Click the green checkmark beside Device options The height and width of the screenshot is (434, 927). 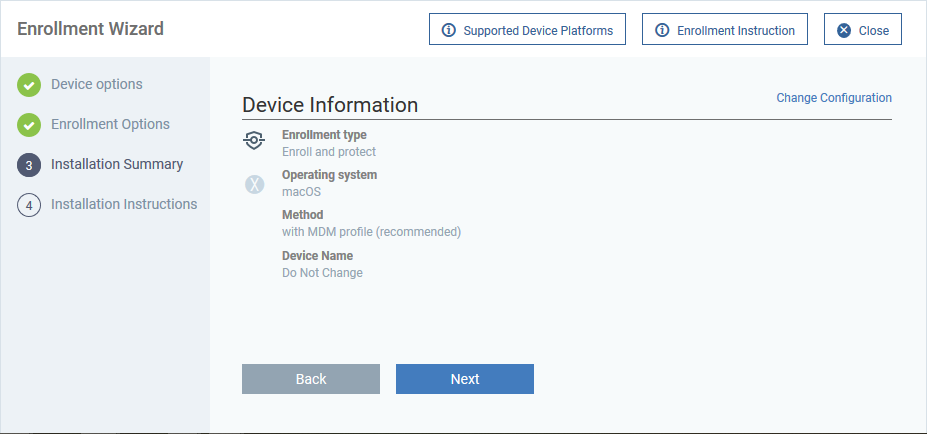tap(29, 85)
